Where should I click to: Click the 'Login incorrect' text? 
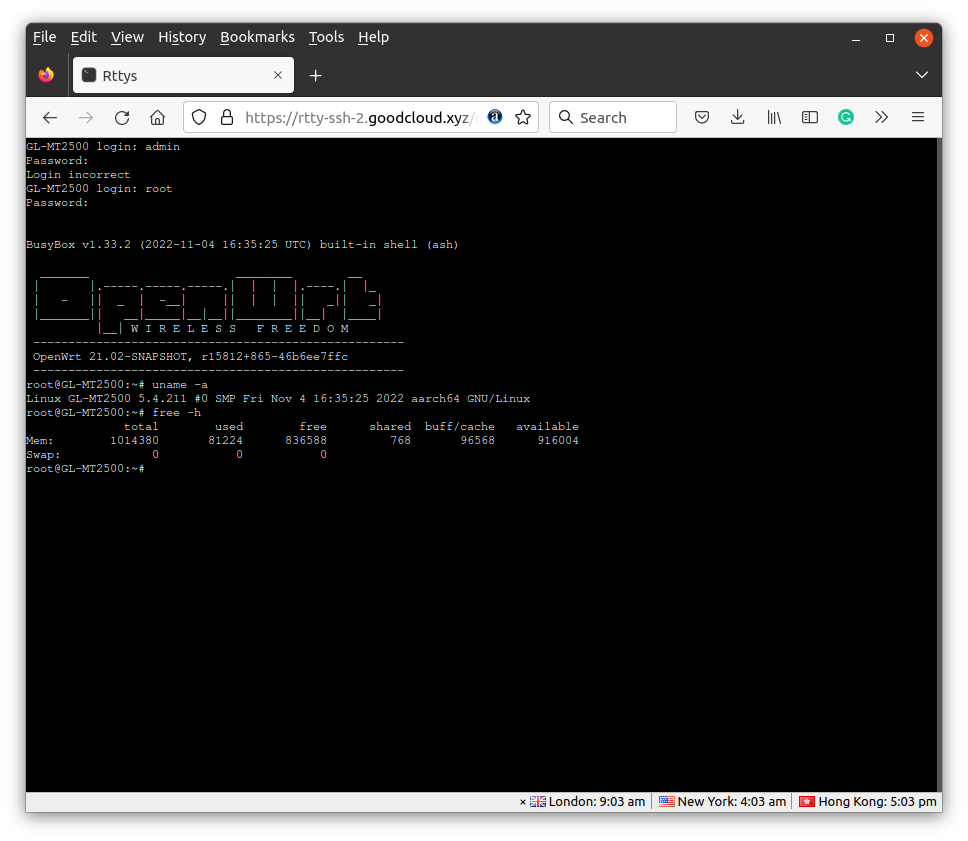pos(78,175)
